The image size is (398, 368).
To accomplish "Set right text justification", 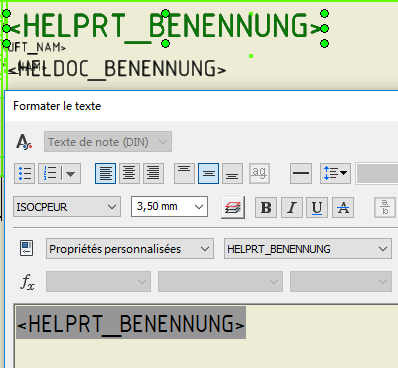I will click(153, 173).
